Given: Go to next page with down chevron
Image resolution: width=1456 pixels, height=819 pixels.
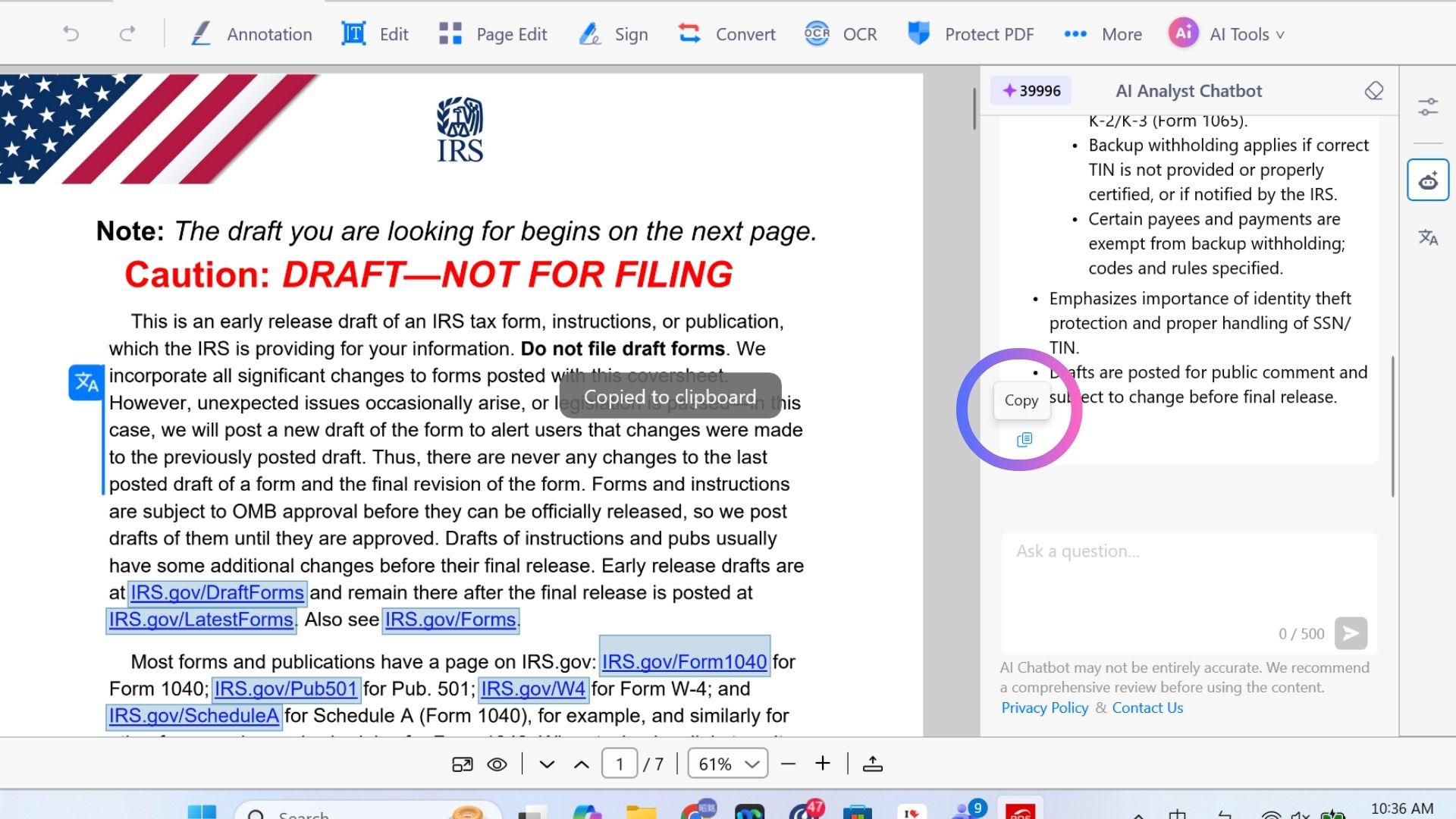Looking at the screenshot, I should 547,764.
